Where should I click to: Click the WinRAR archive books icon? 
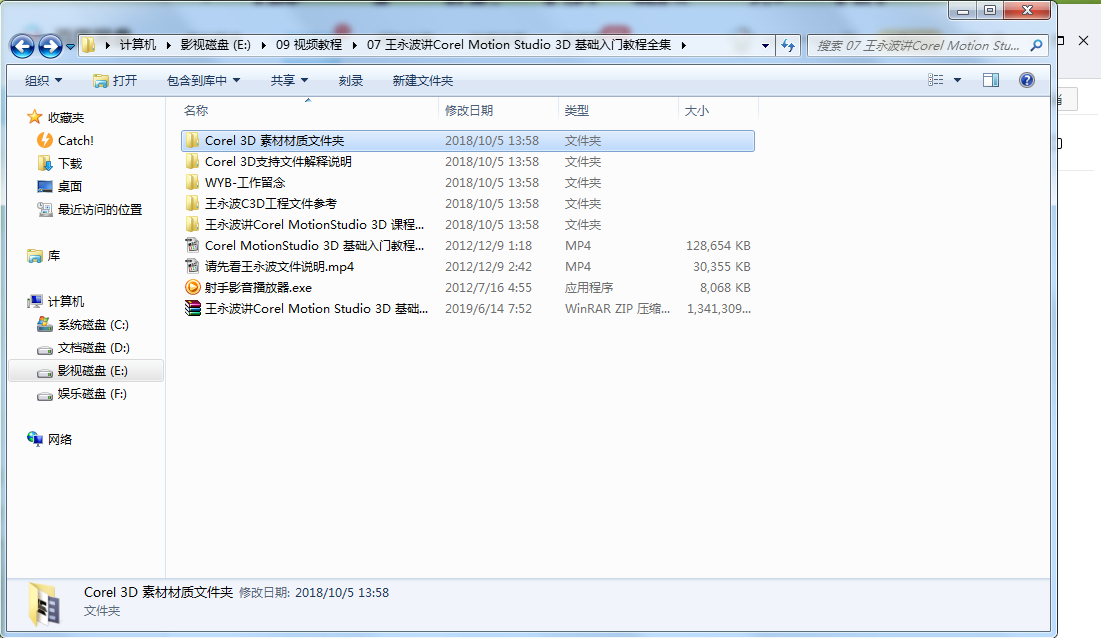tap(192, 308)
